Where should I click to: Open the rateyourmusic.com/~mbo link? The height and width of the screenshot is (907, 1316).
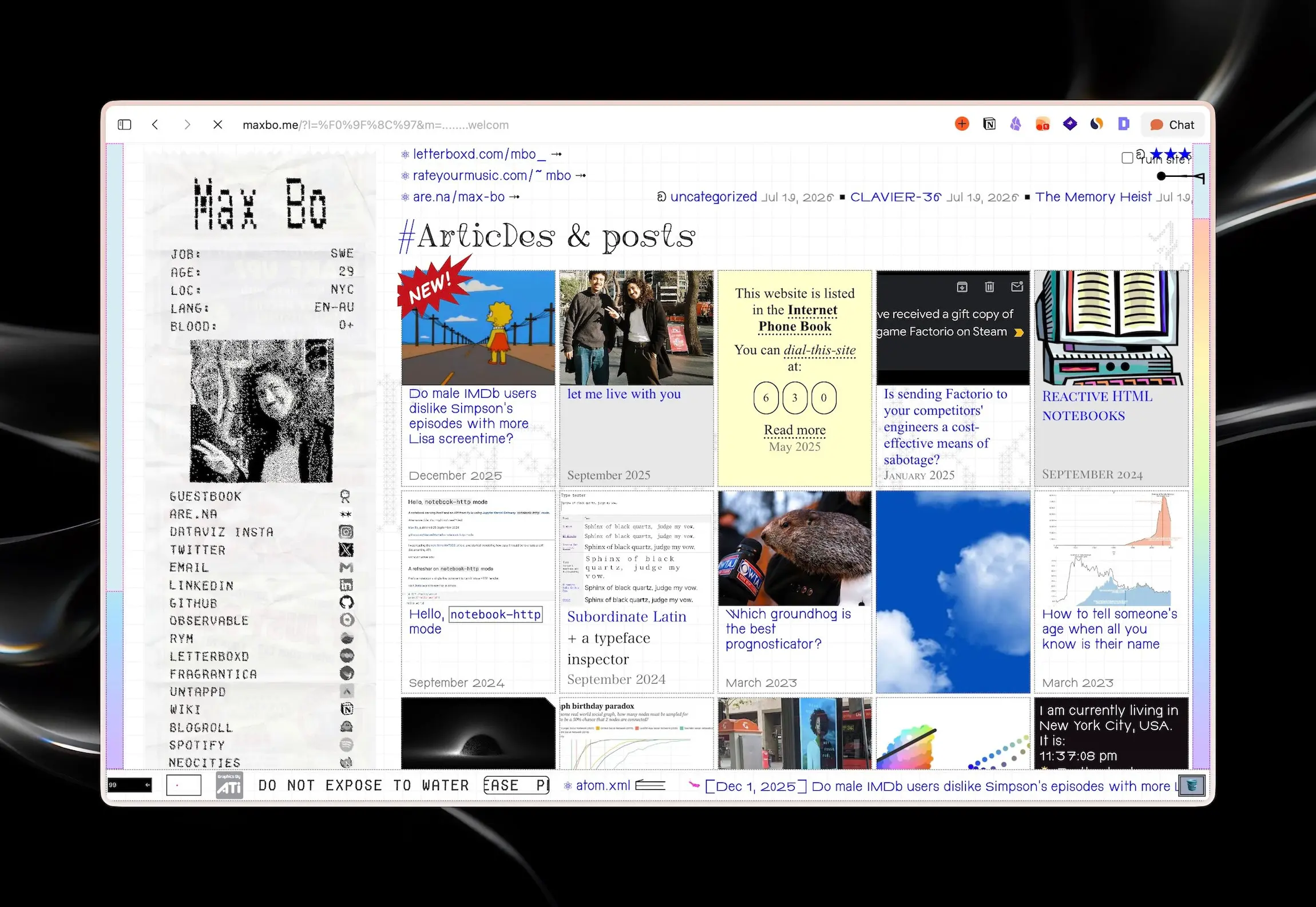pyautogui.click(x=491, y=175)
